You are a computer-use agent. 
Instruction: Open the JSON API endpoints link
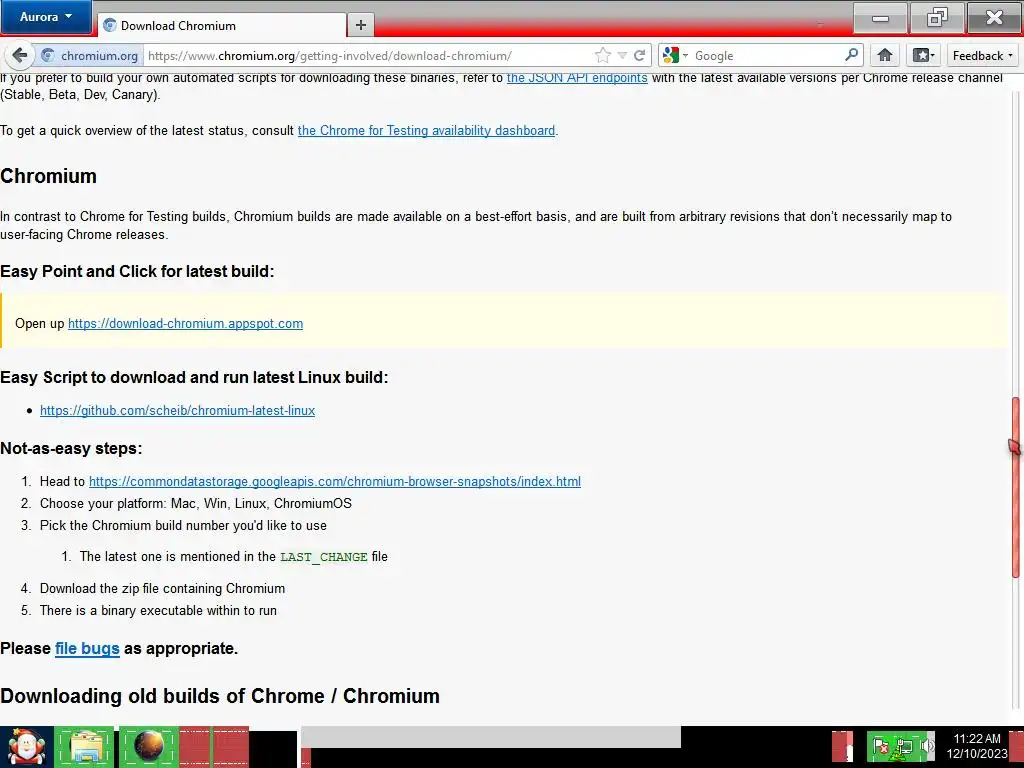point(577,78)
